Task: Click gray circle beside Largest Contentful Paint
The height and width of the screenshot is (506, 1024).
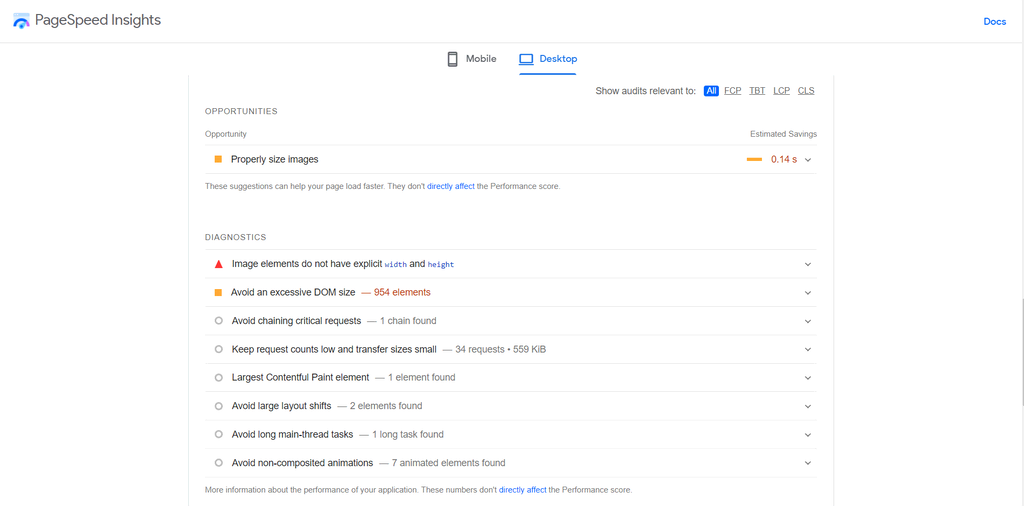Action: 218,378
